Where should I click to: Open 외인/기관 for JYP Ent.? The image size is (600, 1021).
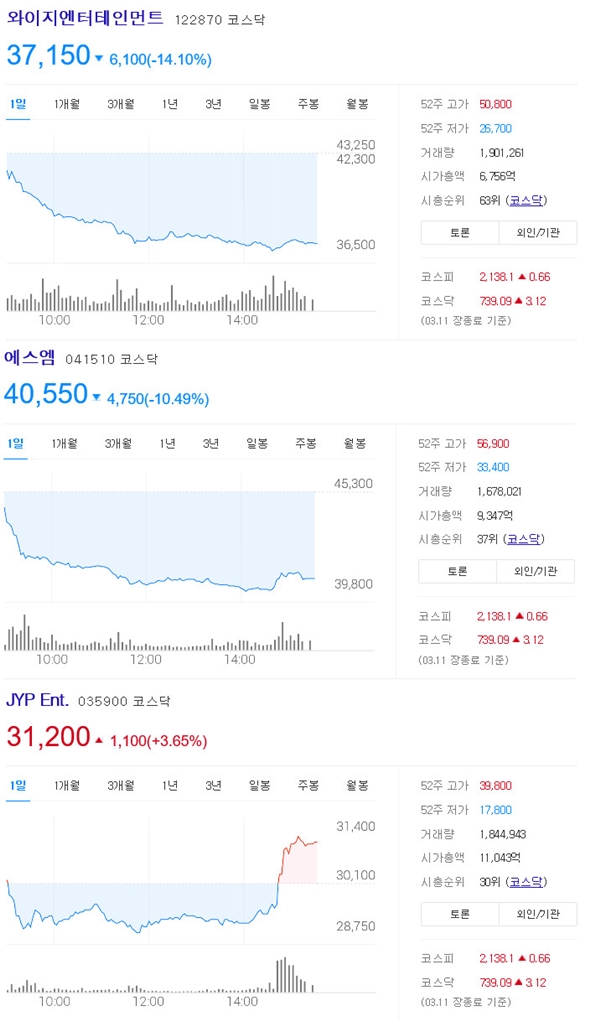(x=537, y=914)
